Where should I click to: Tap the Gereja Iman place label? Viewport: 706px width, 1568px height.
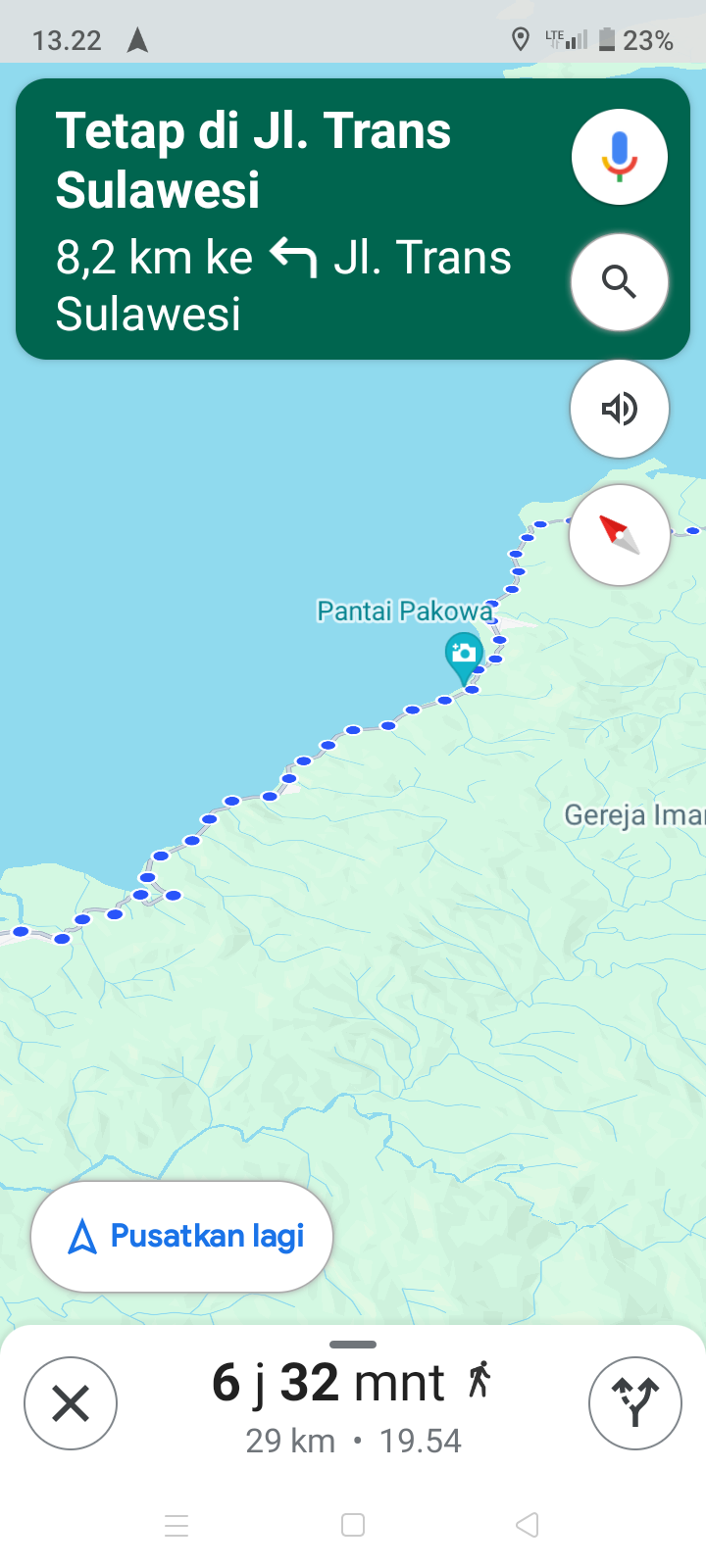pyautogui.click(x=634, y=815)
